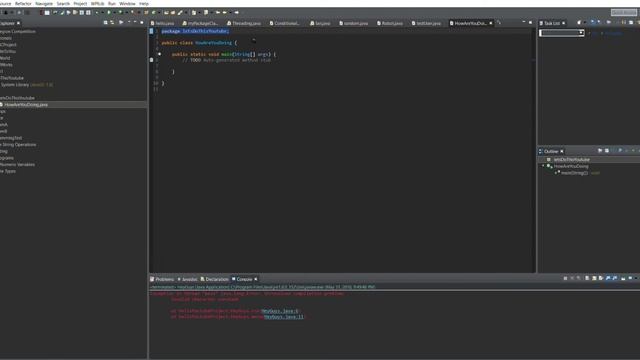Click Link with Editor icon in Package Explorer

point(112,23)
